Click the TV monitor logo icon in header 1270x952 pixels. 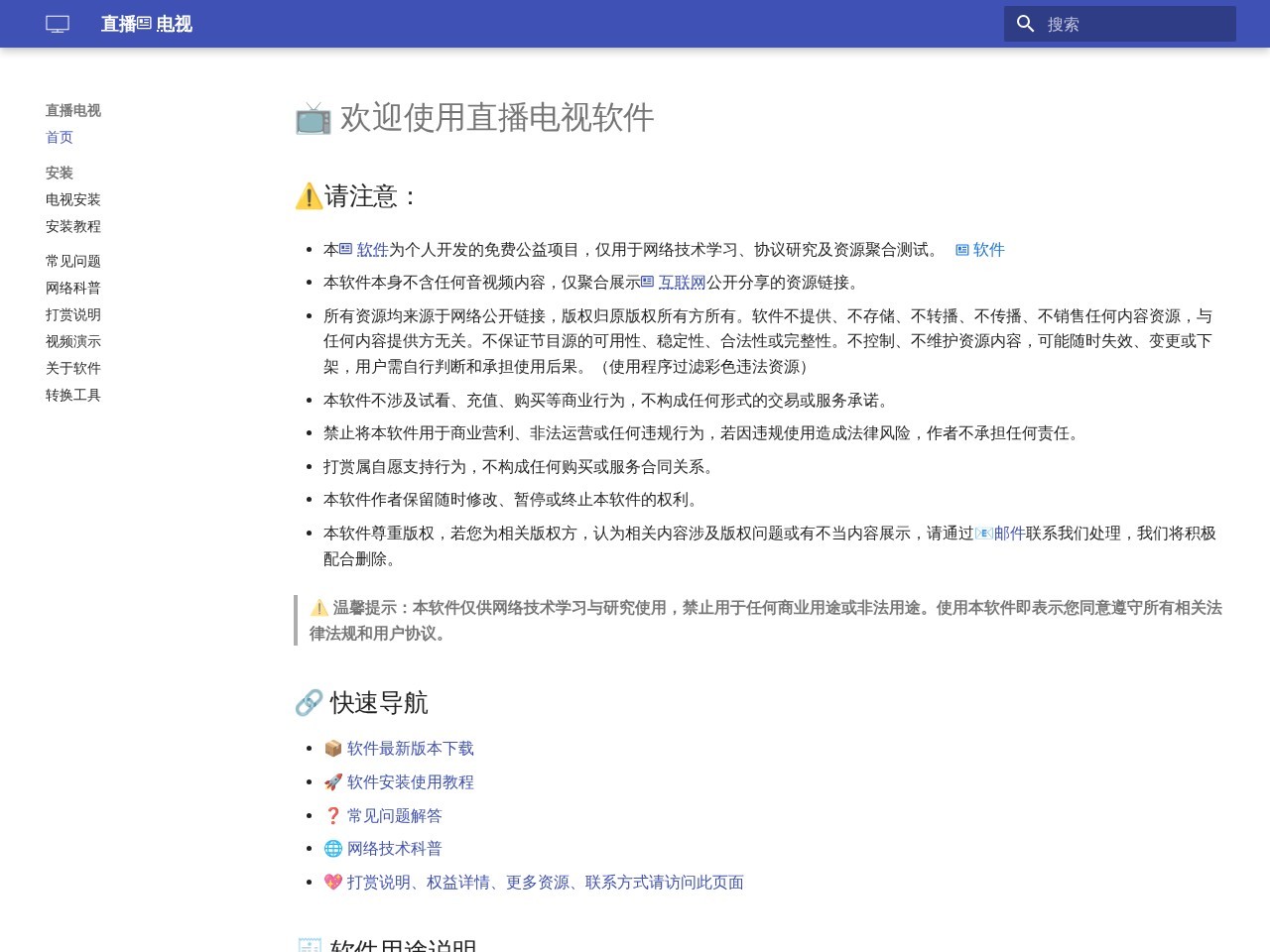(x=58, y=24)
